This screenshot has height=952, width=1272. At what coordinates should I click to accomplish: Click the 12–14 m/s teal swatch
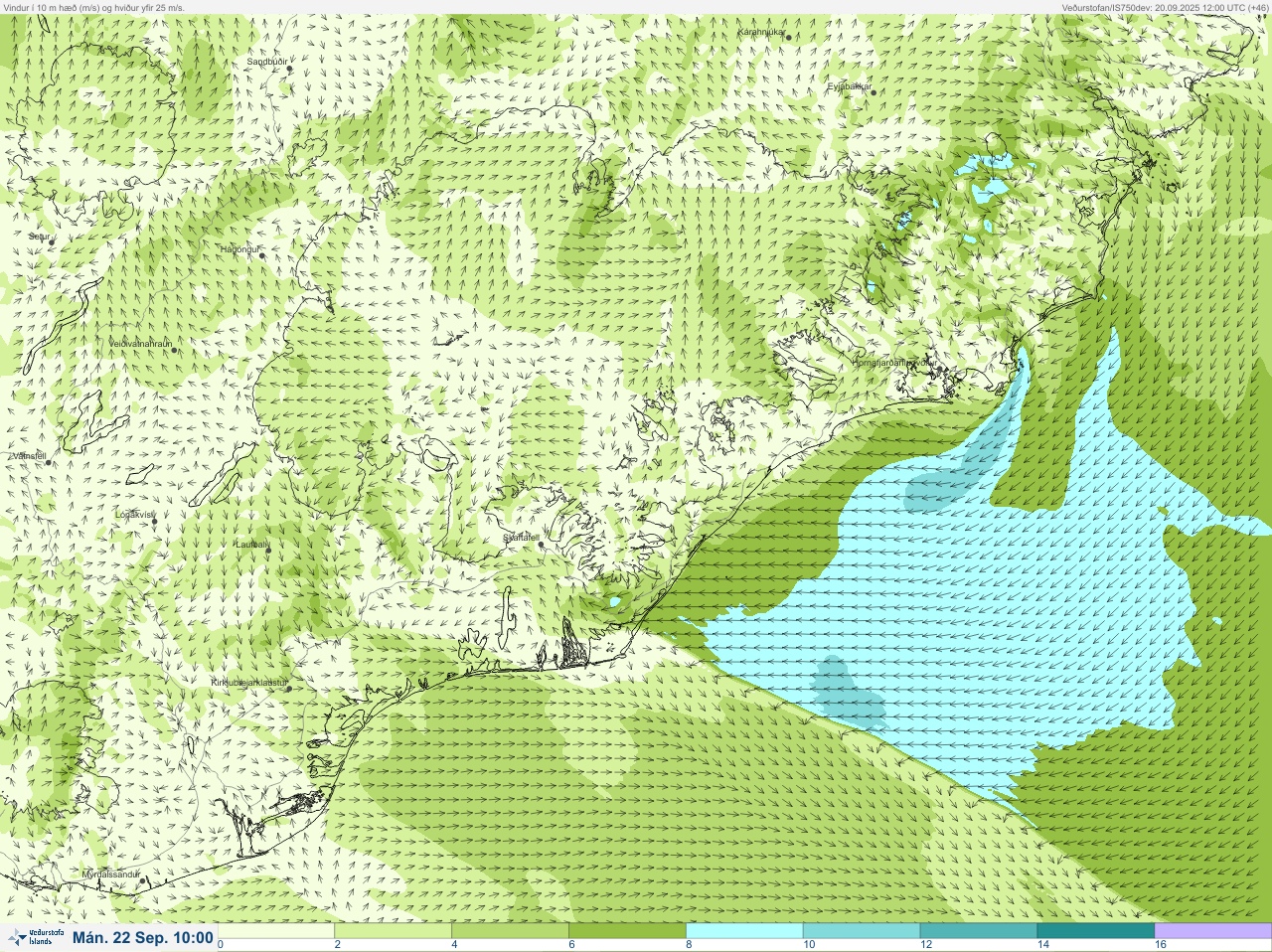979,931
